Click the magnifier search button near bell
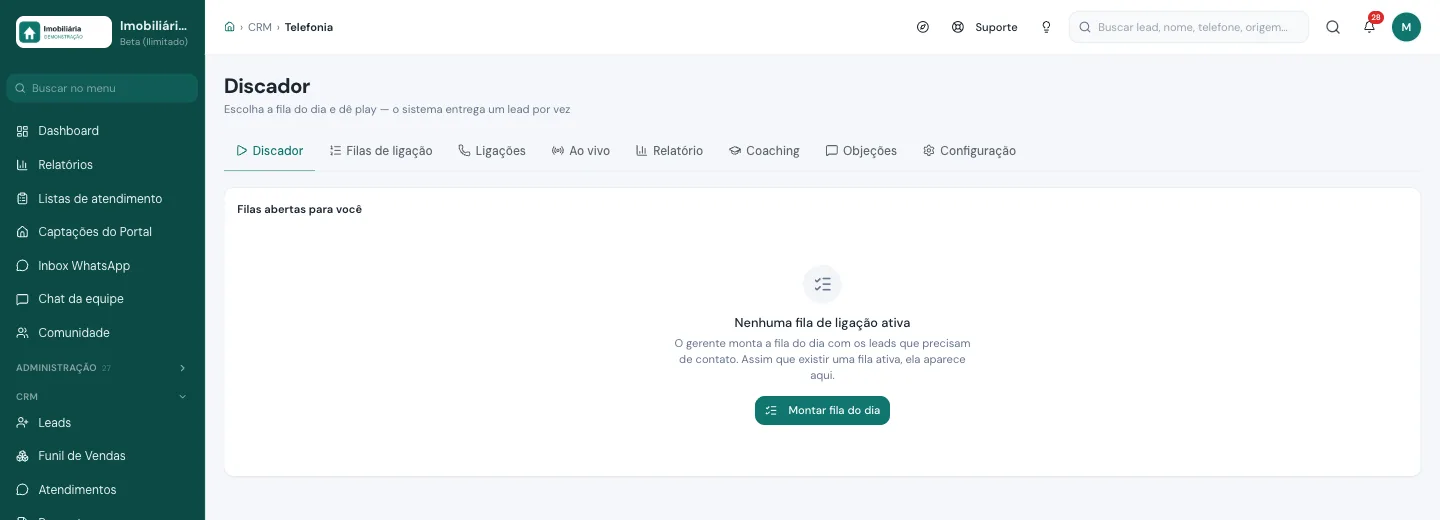Viewport: 1440px width, 520px height. (x=1333, y=27)
